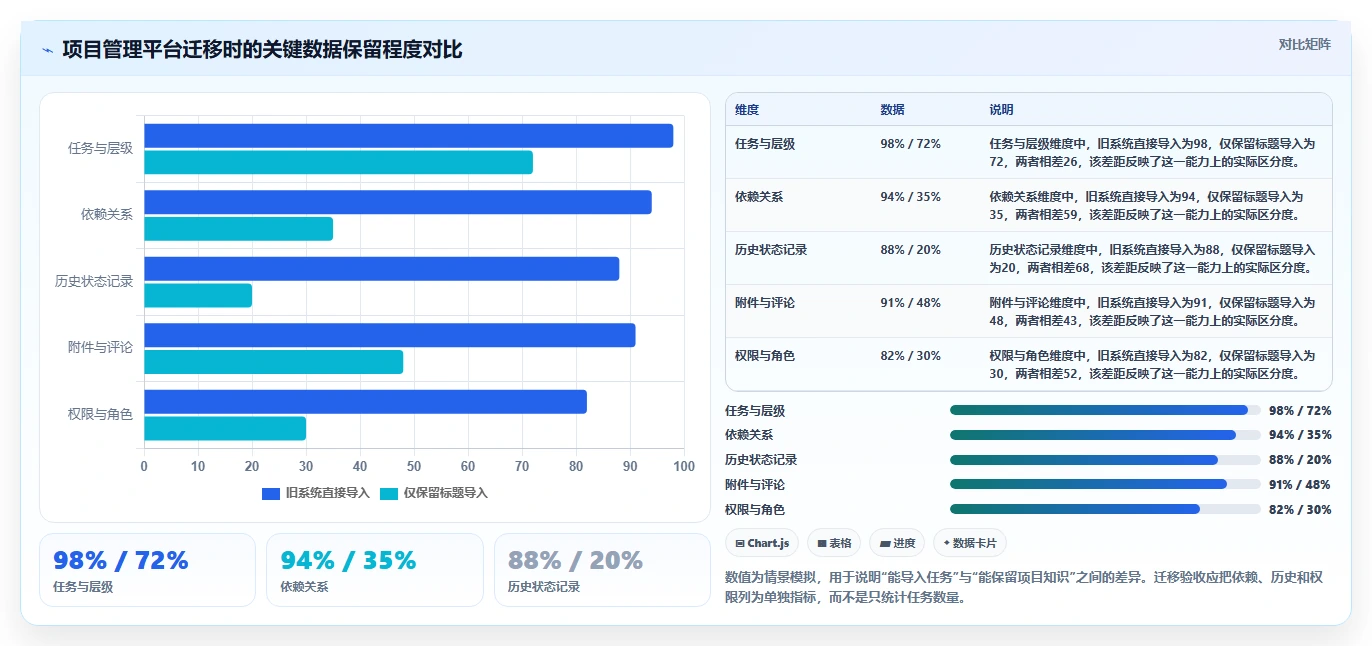Click the 任务与层级 y-axis label in chart

point(100,148)
